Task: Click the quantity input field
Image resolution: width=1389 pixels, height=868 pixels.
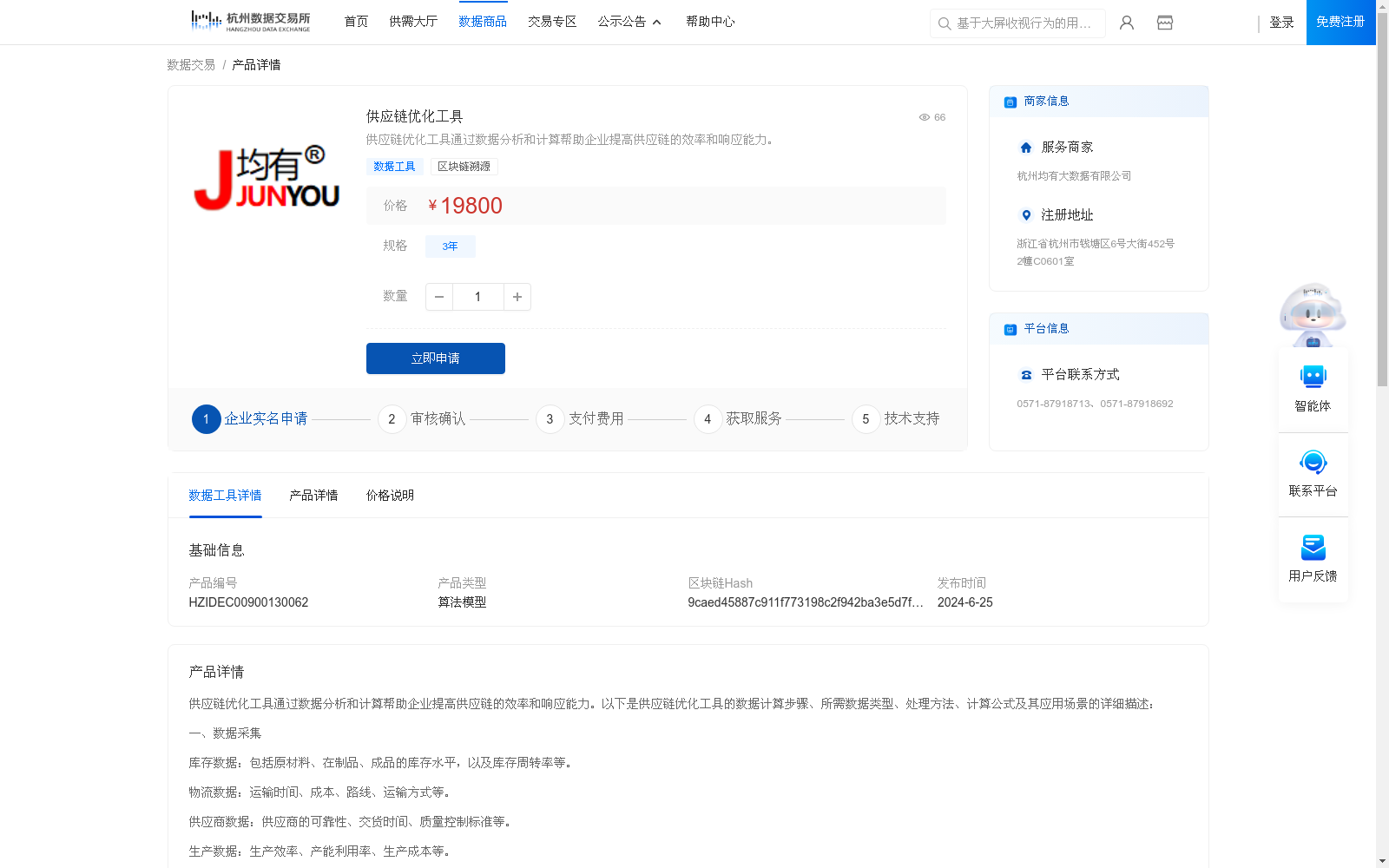Action: [477, 297]
